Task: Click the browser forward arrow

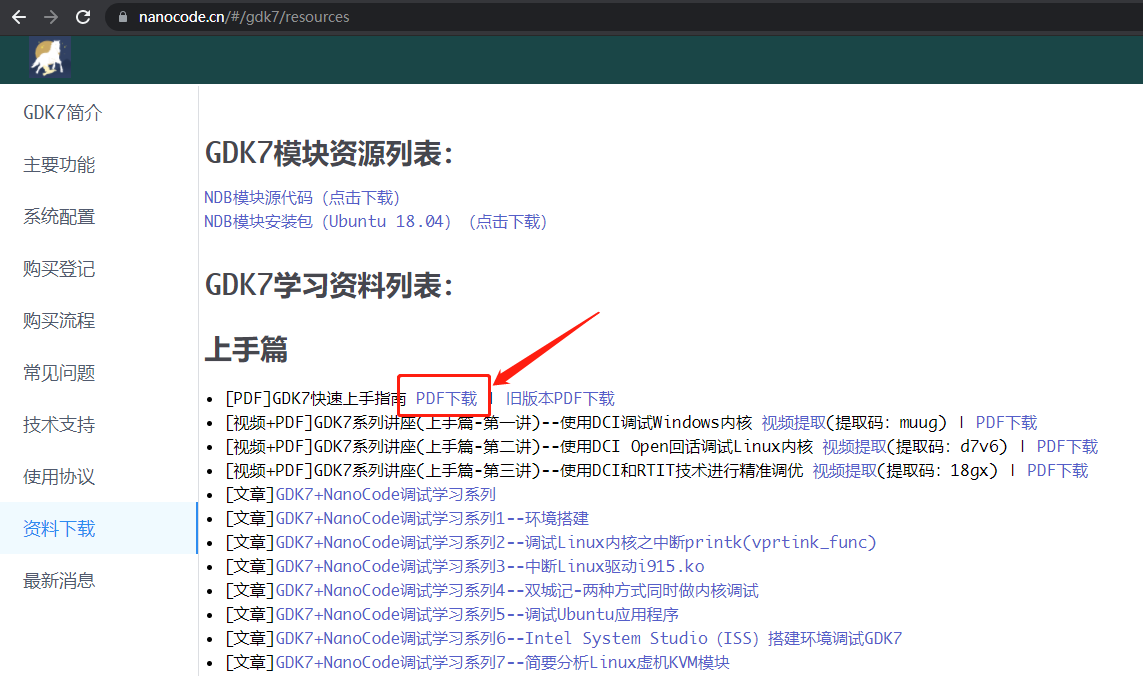Action: [x=51, y=17]
